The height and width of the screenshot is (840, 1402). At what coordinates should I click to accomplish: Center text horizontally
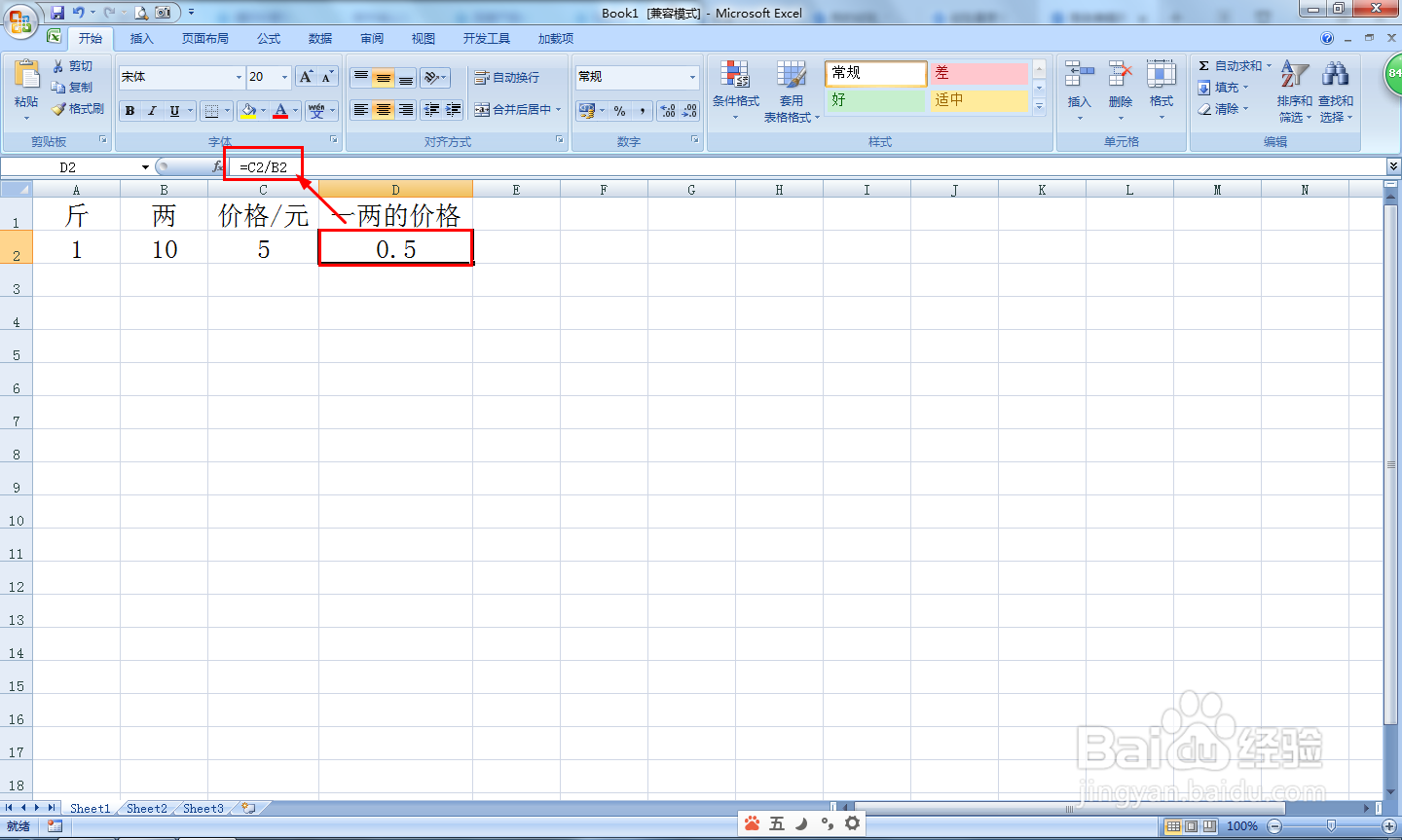point(384,110)
